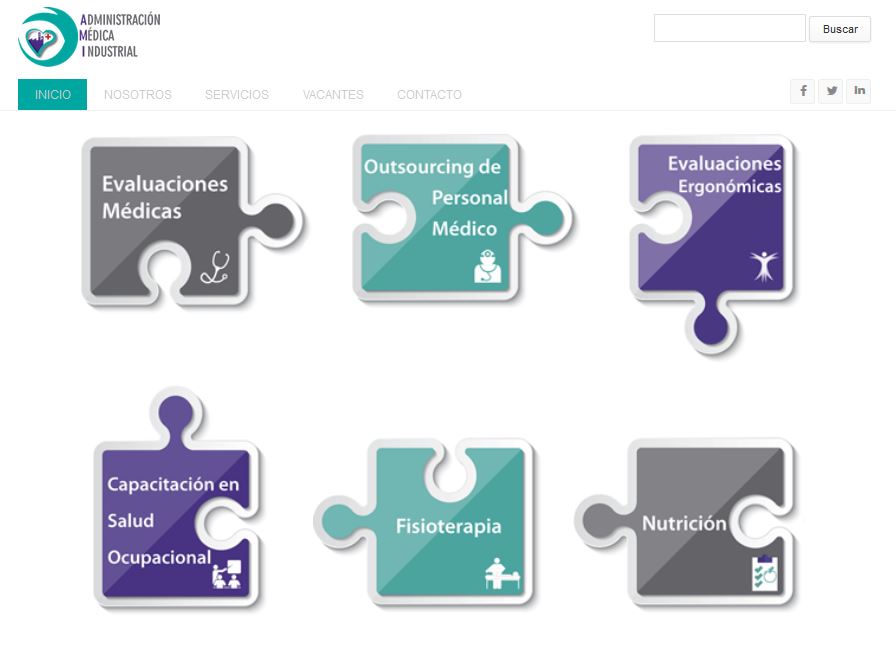Click the clipboard checklist icon on Nutrición piece

(765, 573)
